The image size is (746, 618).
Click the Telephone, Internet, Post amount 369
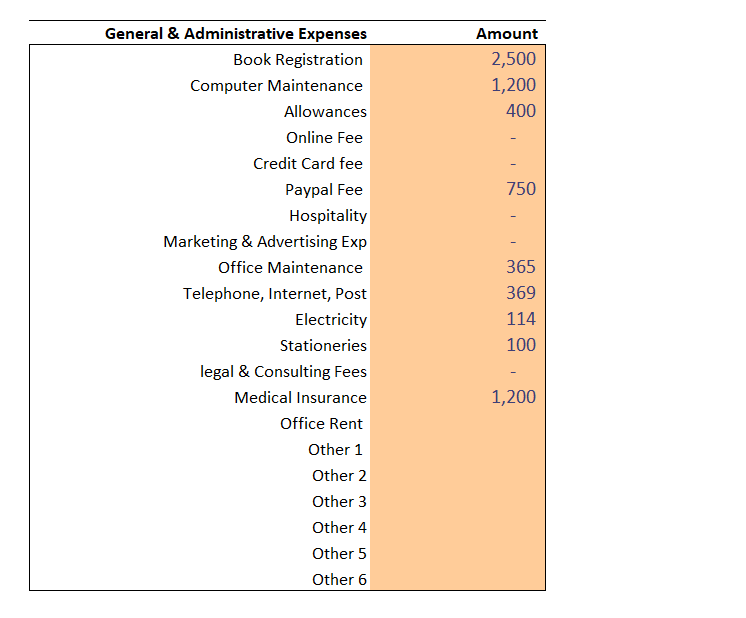point(521,293)
